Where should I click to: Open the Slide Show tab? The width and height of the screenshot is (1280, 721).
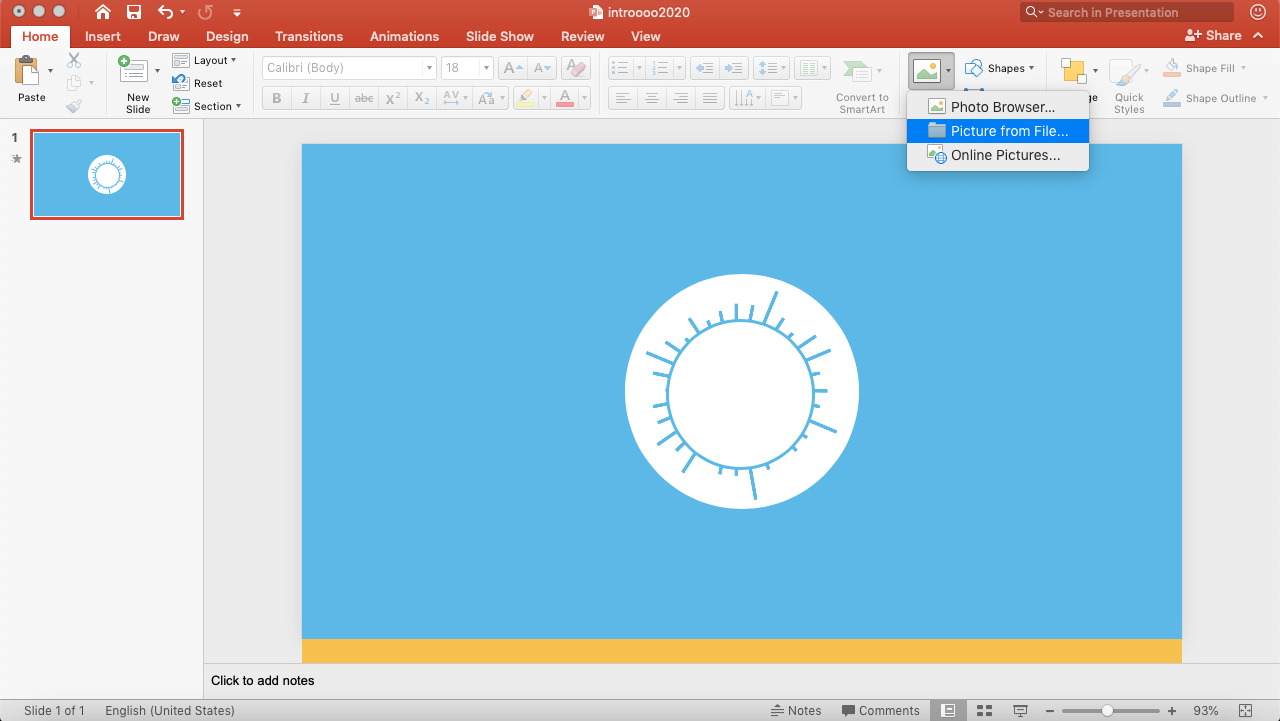pos(500,36)
